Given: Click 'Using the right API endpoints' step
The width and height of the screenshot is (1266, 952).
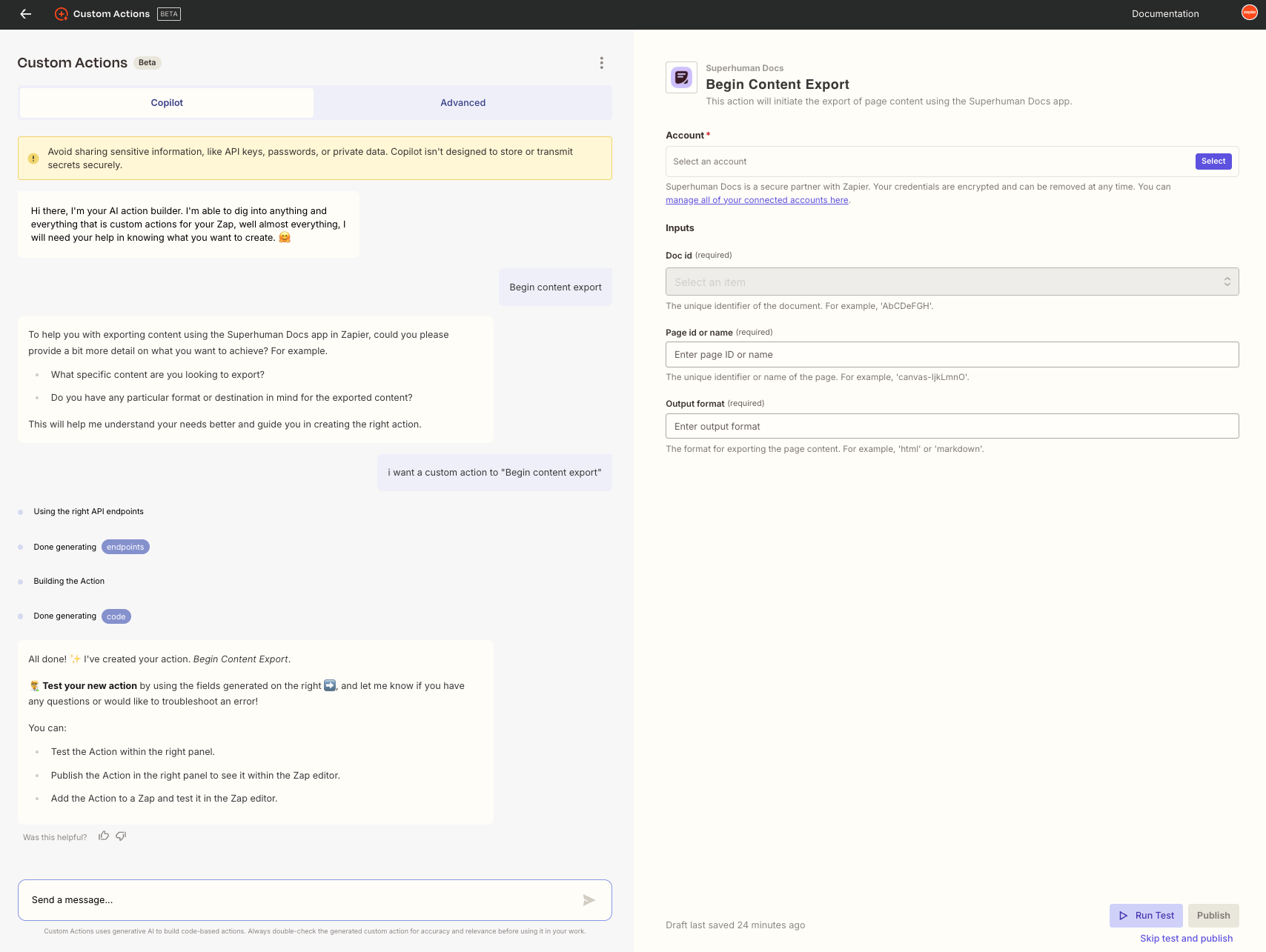Looking at the screenshot, I should [88, 512].
